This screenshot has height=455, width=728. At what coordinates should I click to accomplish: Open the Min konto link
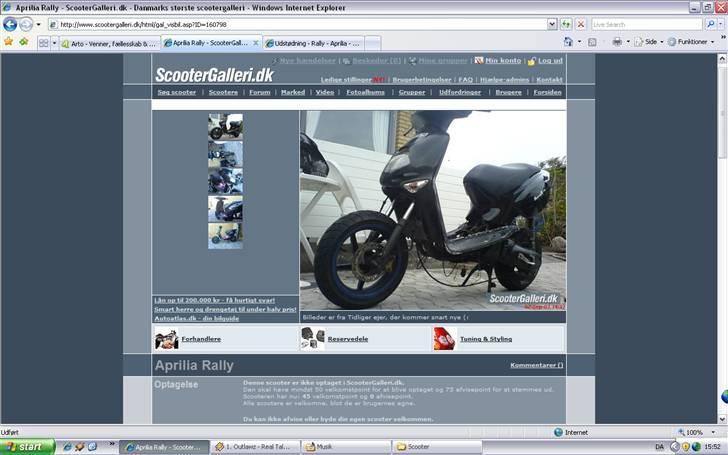coord(503,60)
